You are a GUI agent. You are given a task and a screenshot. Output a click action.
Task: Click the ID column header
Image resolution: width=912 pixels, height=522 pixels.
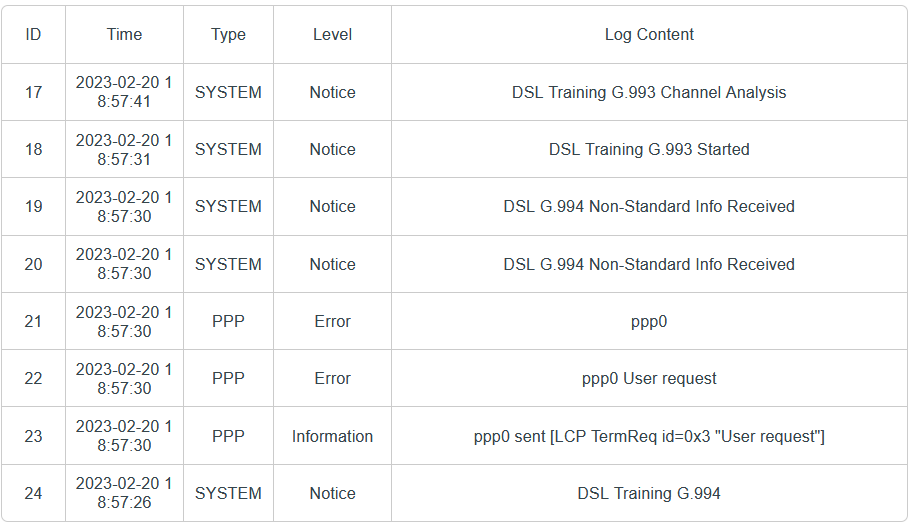(x=33, y=34)
